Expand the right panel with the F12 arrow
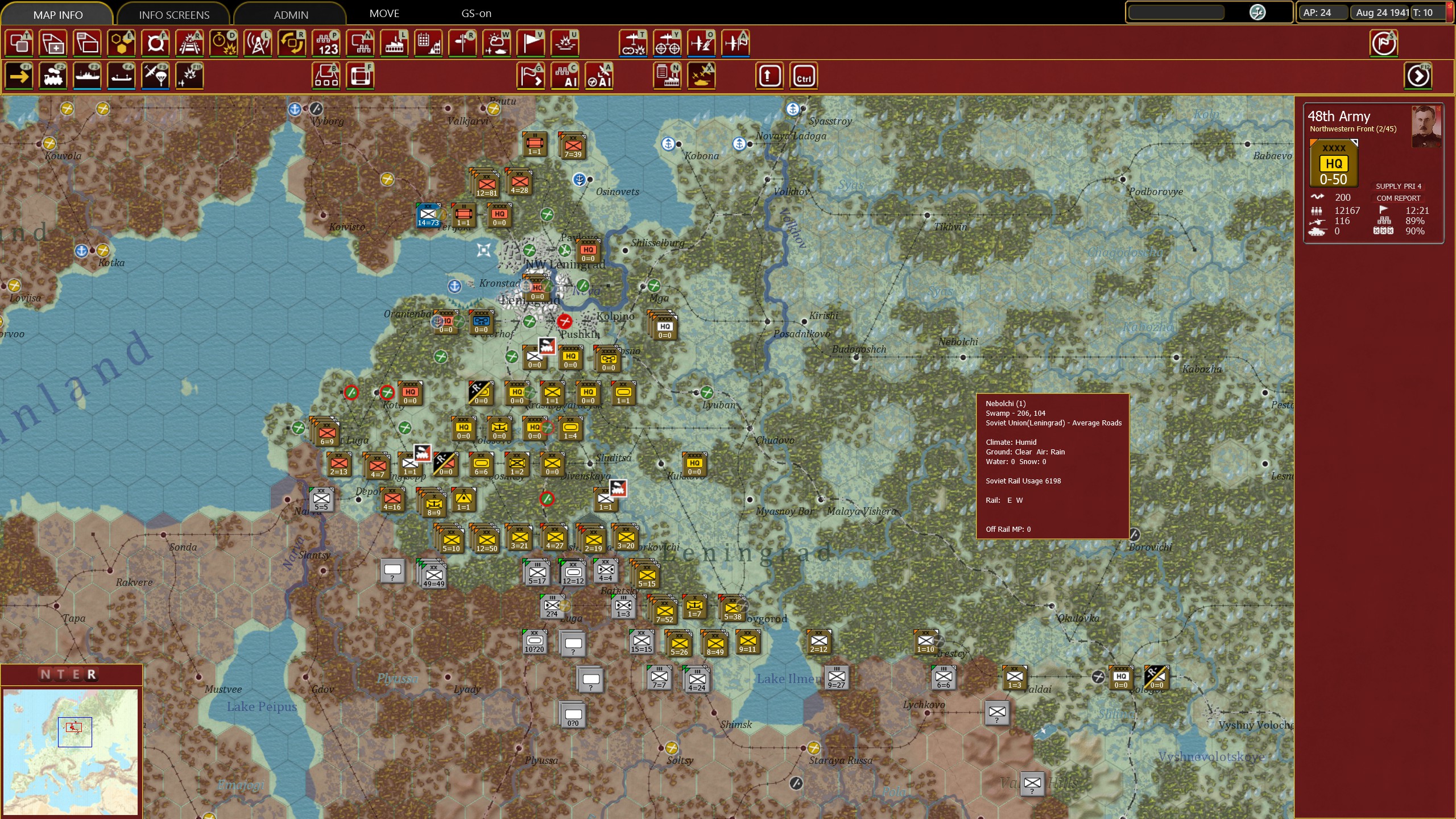This screenshot has width=1456, height=819. [1417, 76]
